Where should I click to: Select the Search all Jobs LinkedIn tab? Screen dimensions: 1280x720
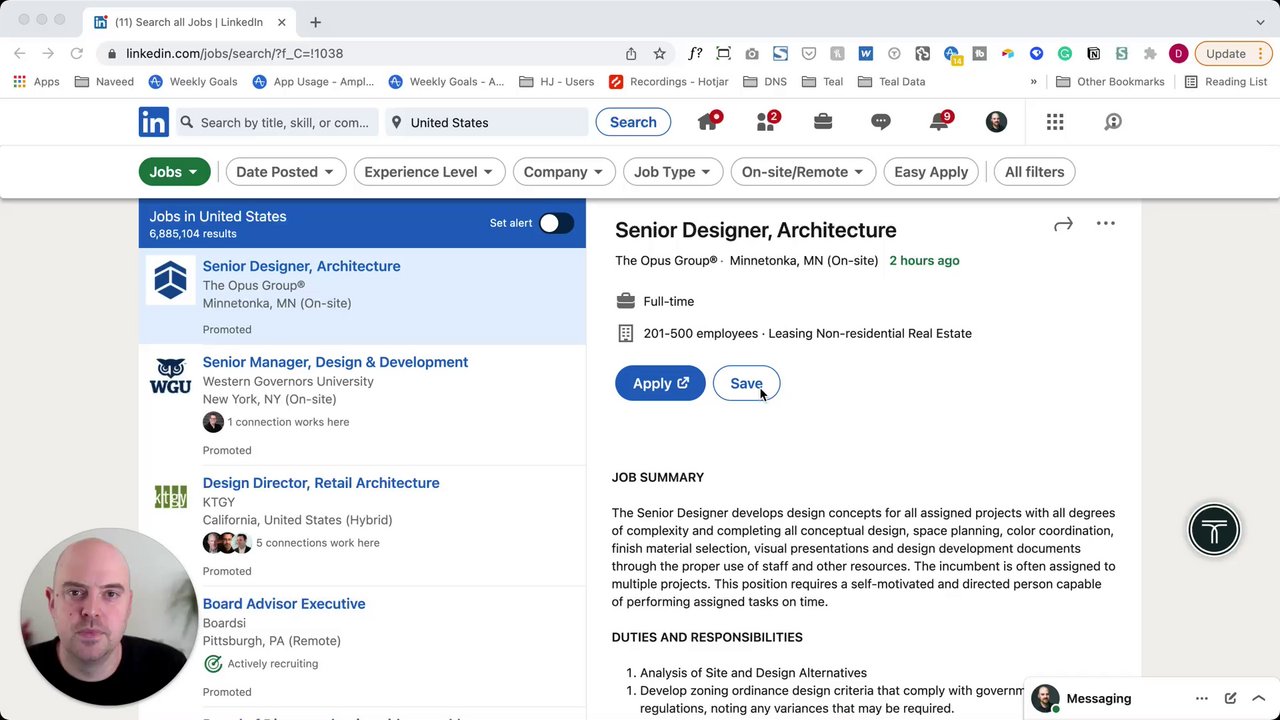coord(189,22)
